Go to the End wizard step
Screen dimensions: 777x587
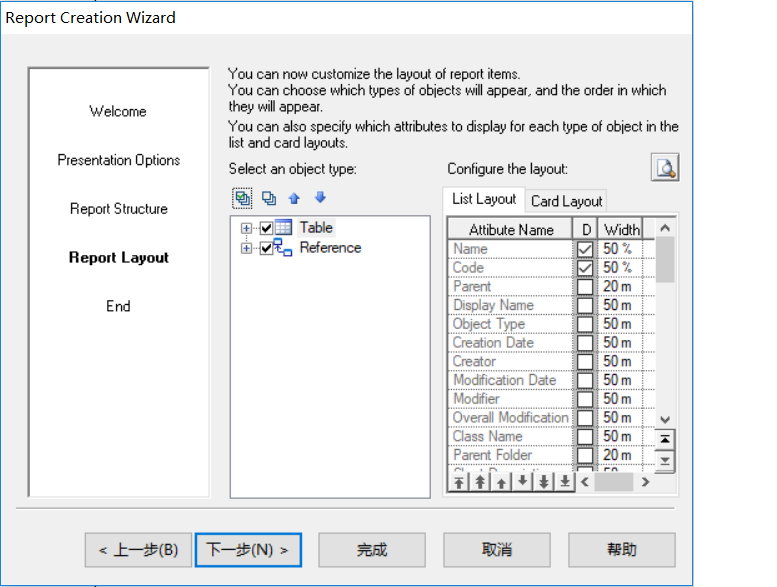118,306
